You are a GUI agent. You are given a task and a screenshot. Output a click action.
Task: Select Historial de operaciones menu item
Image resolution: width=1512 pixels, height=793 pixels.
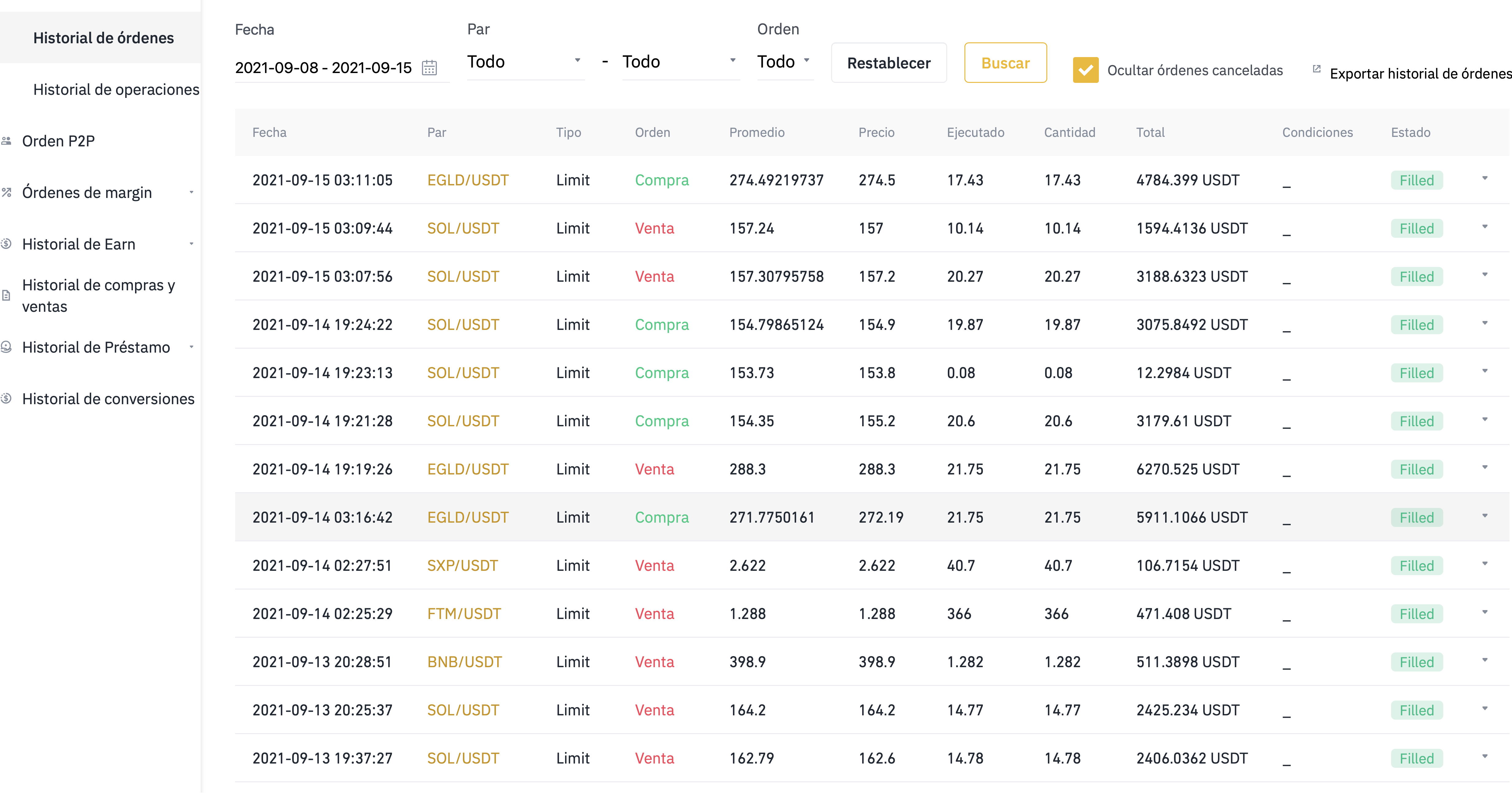coord(116,89)
